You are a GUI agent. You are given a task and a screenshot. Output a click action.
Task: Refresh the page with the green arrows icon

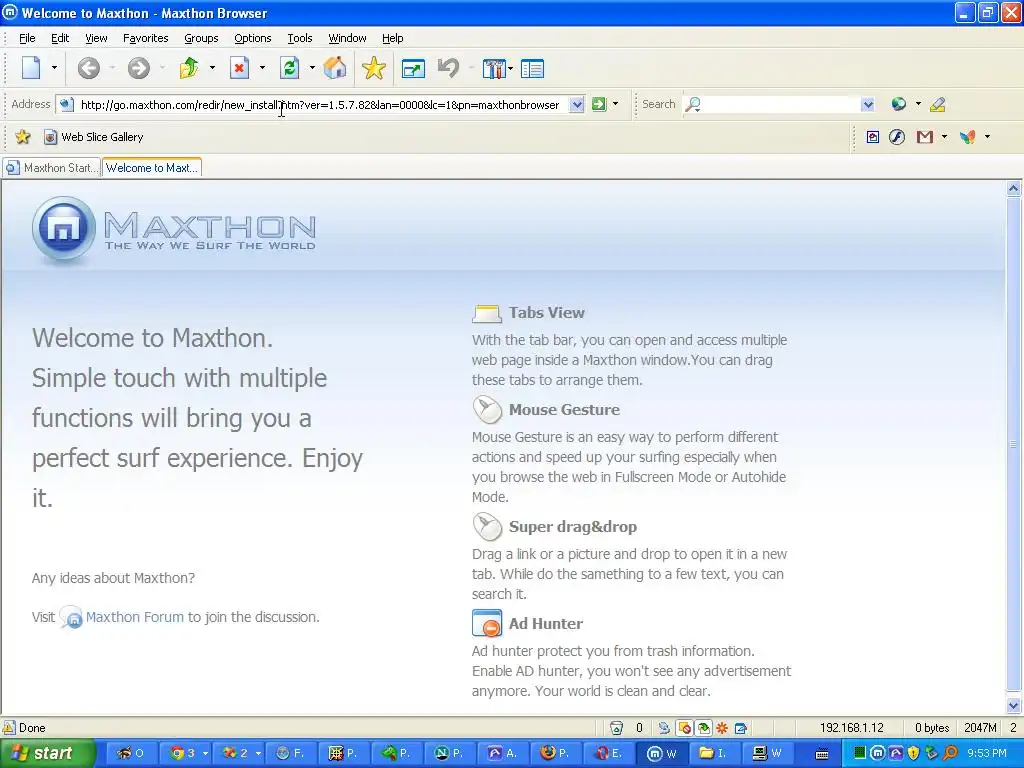pyautogui.click(x=289, y=68)
